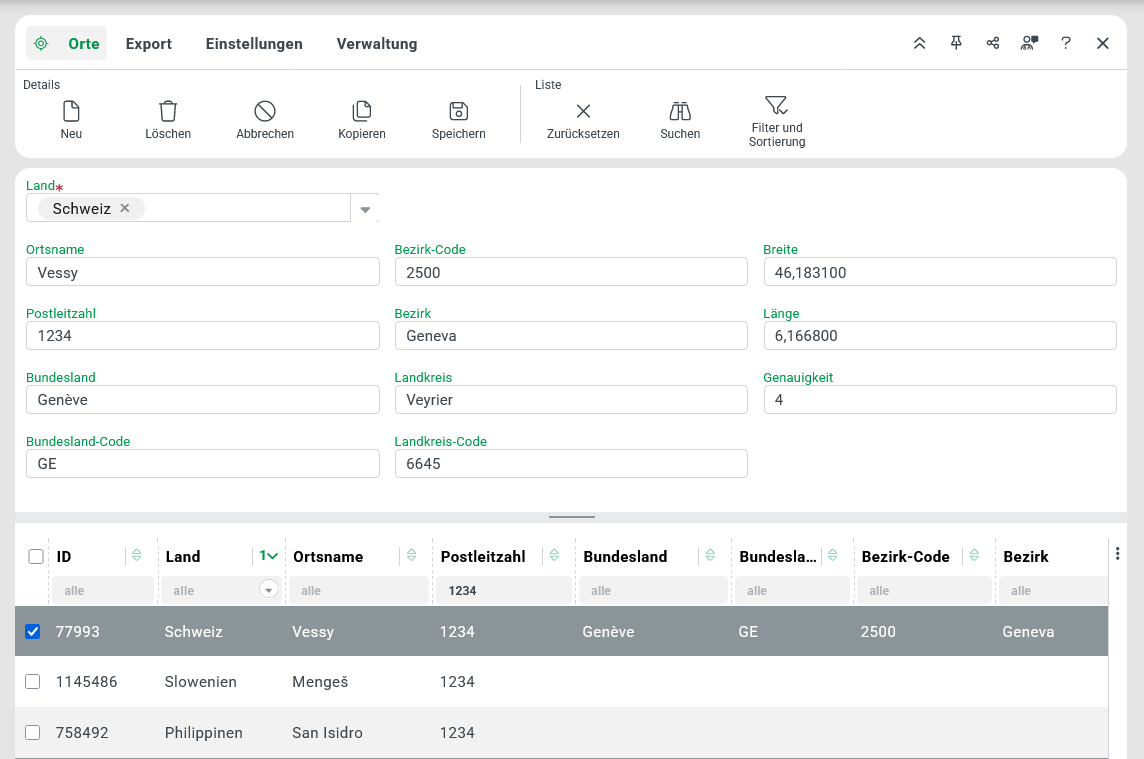Click the Abbrechen cancel icon

[265, 111]
